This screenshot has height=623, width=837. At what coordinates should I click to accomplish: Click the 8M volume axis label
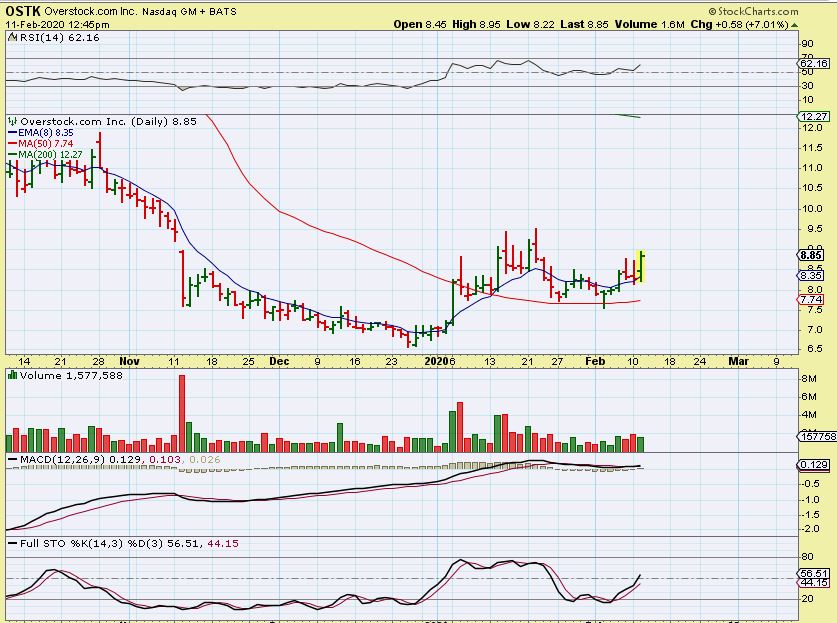click(809, 378)
